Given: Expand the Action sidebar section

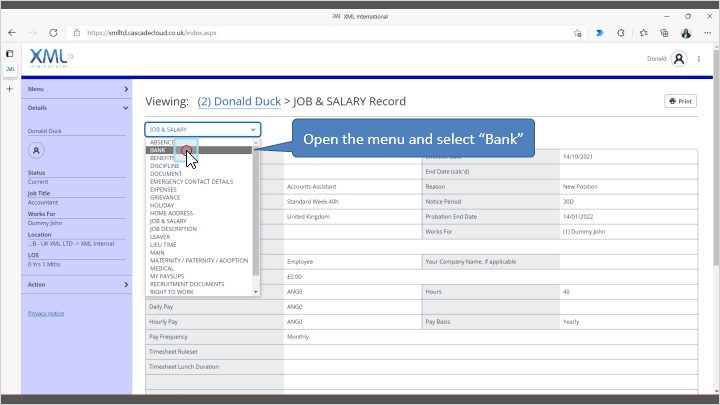Looking at the screenshot, I should click(x=77, y=285).
